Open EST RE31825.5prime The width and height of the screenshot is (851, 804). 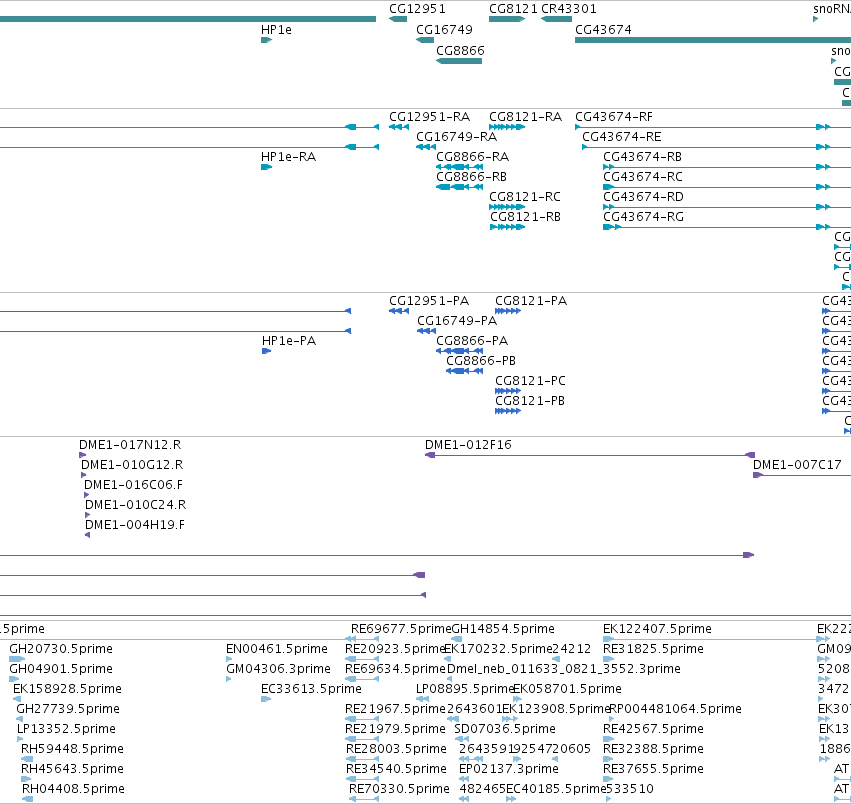click(653, 649)
